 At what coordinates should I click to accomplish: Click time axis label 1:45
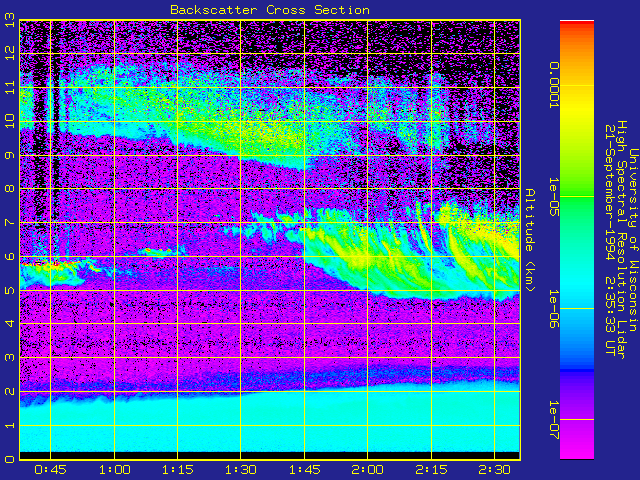[304, 470]
